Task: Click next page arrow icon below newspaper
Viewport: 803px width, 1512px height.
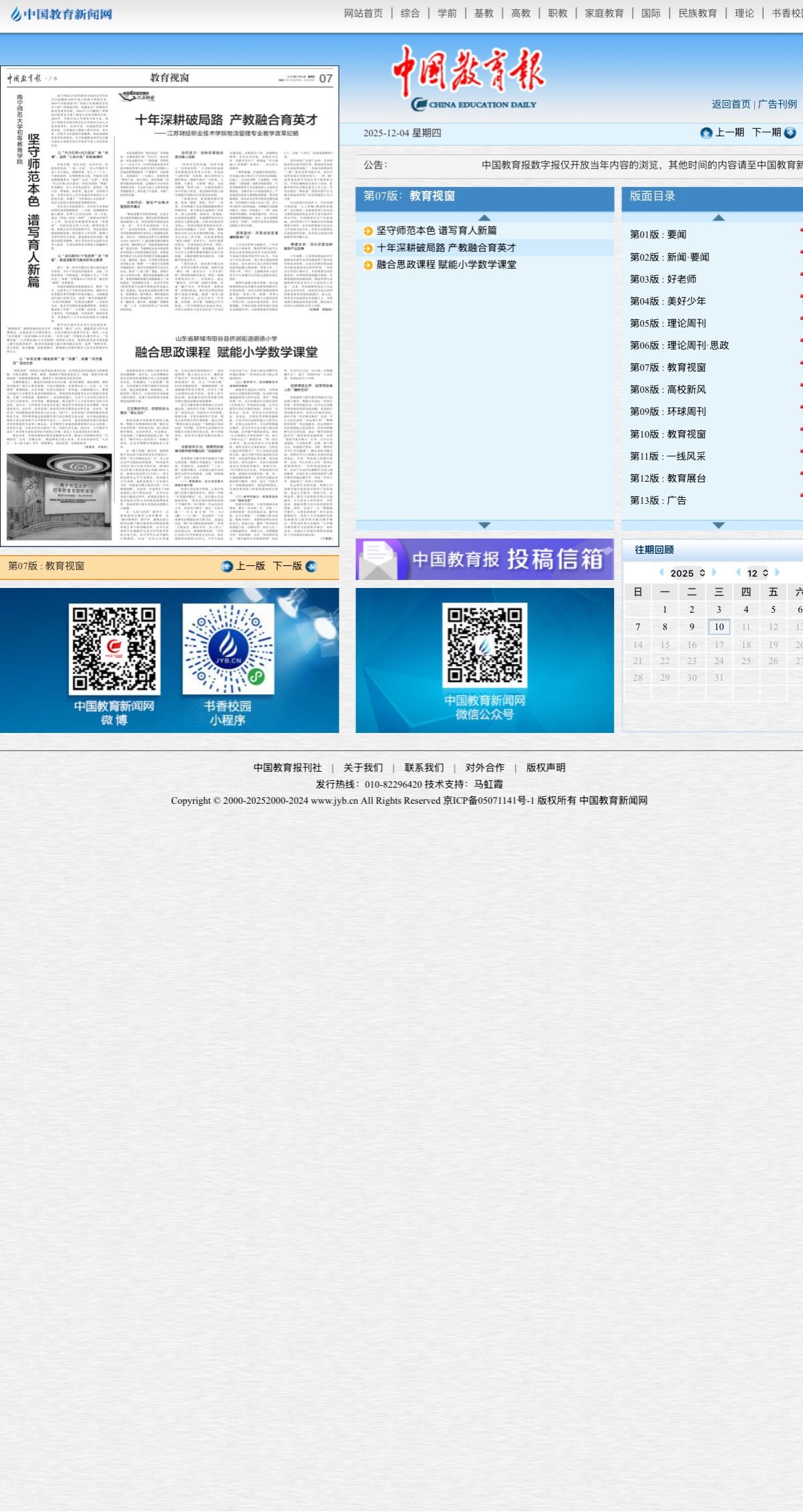Action: click(x=311, y=567)
